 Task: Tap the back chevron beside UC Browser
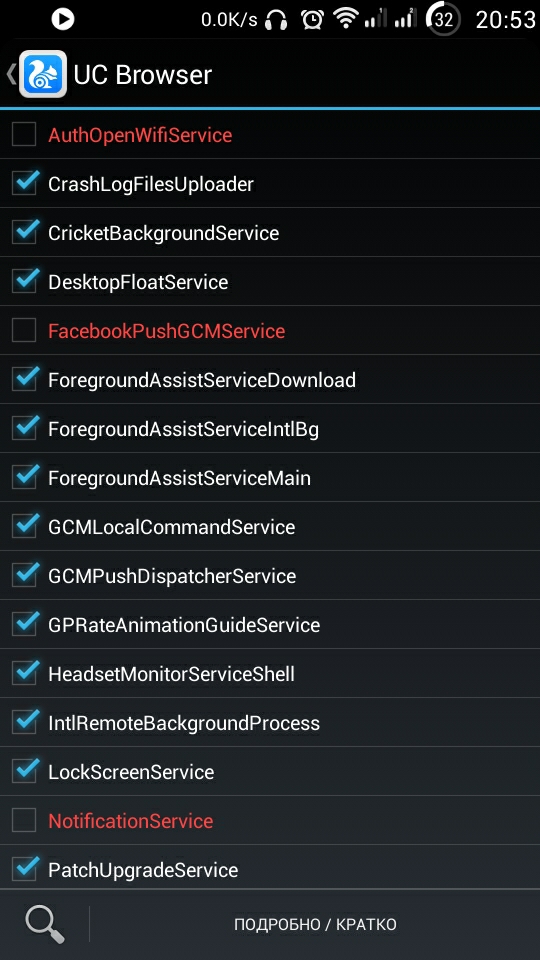pos(10,74)
